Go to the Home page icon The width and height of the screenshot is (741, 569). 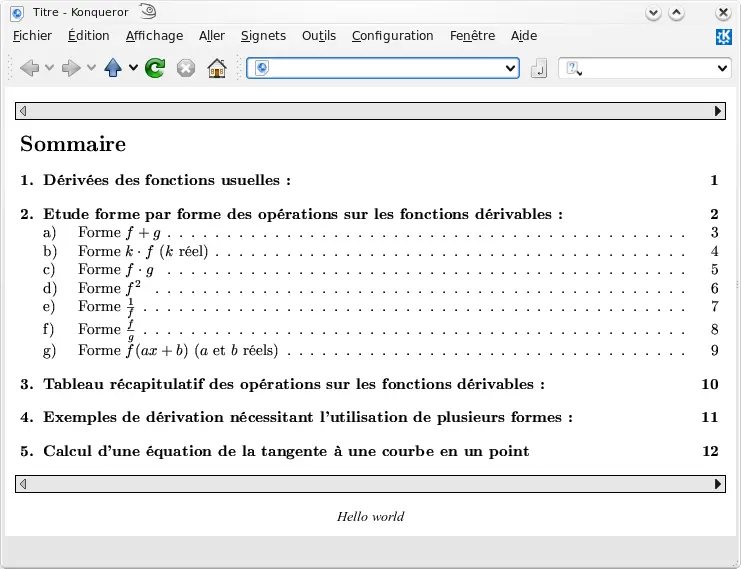[217, 68]
